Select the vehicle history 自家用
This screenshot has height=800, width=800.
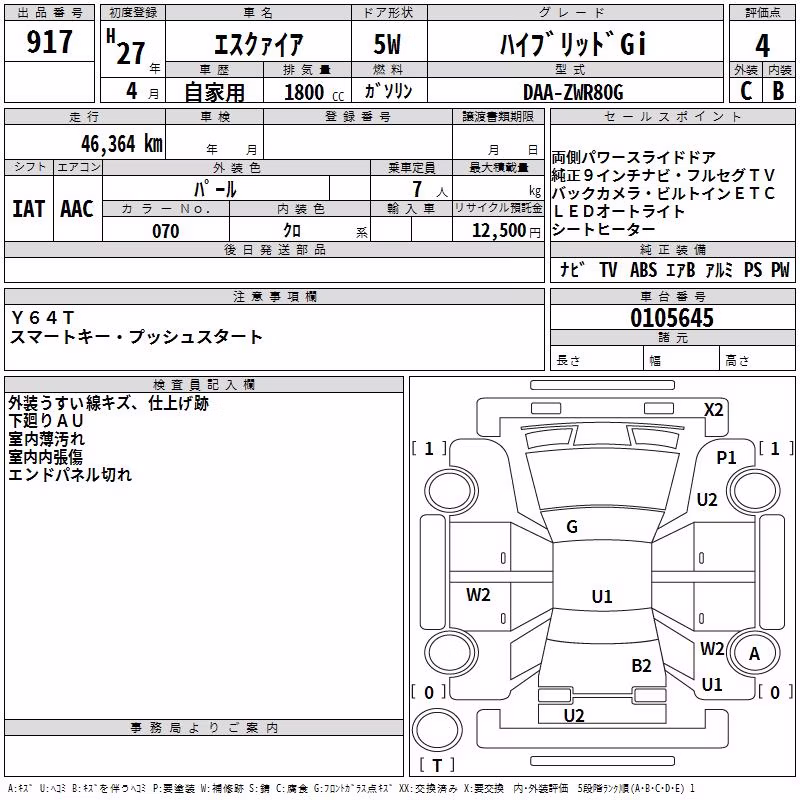214,92
